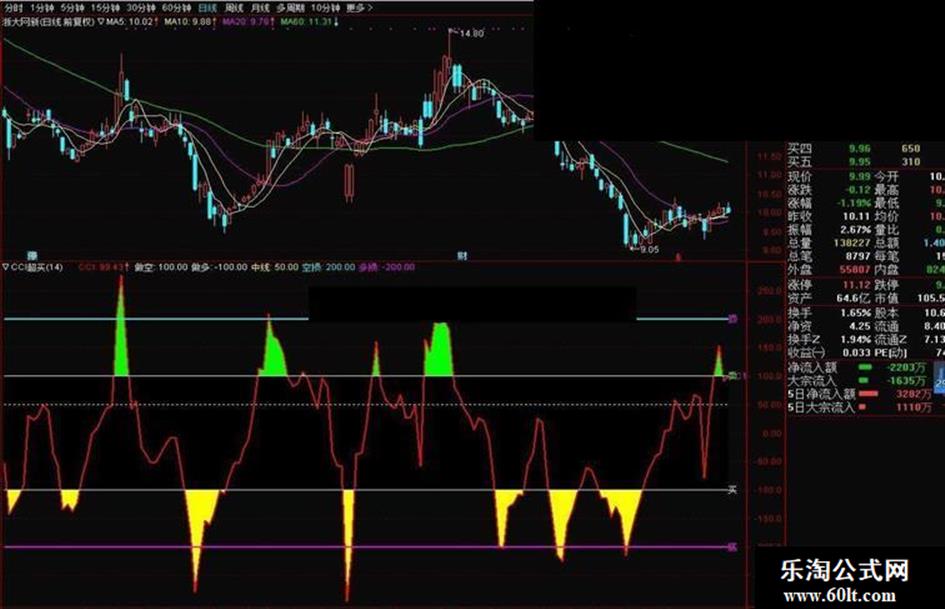
Task: Expand the 更多 more periods menu
Action: [x=360, y=8]
